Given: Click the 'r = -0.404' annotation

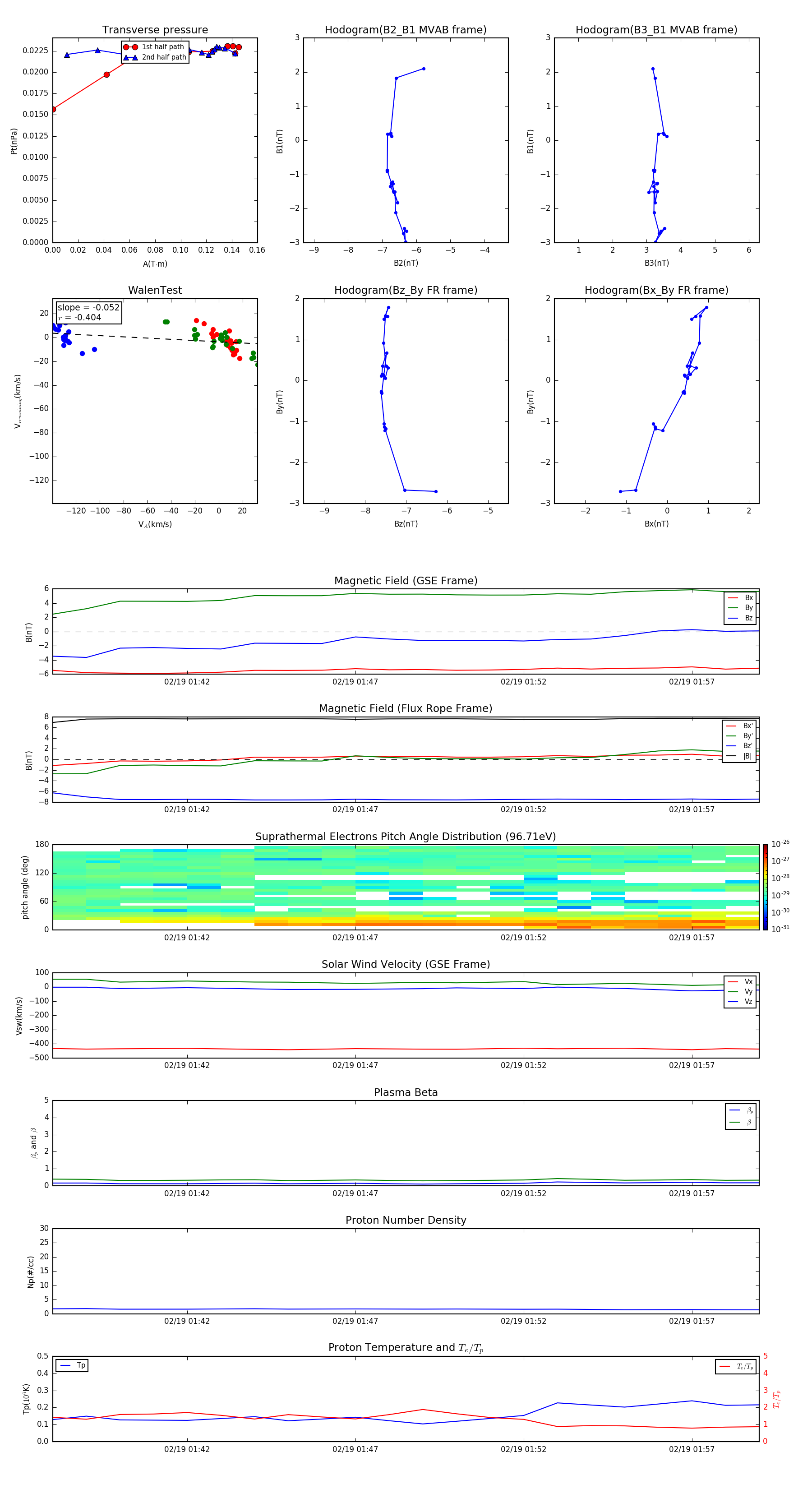Looking at the screenshot, I should click(80, 317).
